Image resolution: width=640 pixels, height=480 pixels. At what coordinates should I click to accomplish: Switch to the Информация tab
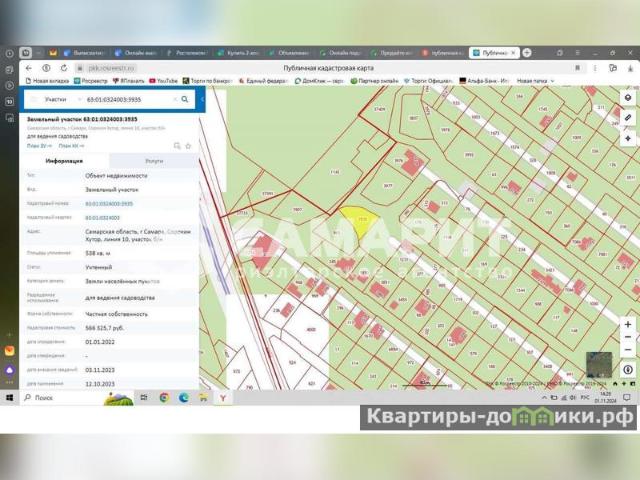(x=64, y=161)
